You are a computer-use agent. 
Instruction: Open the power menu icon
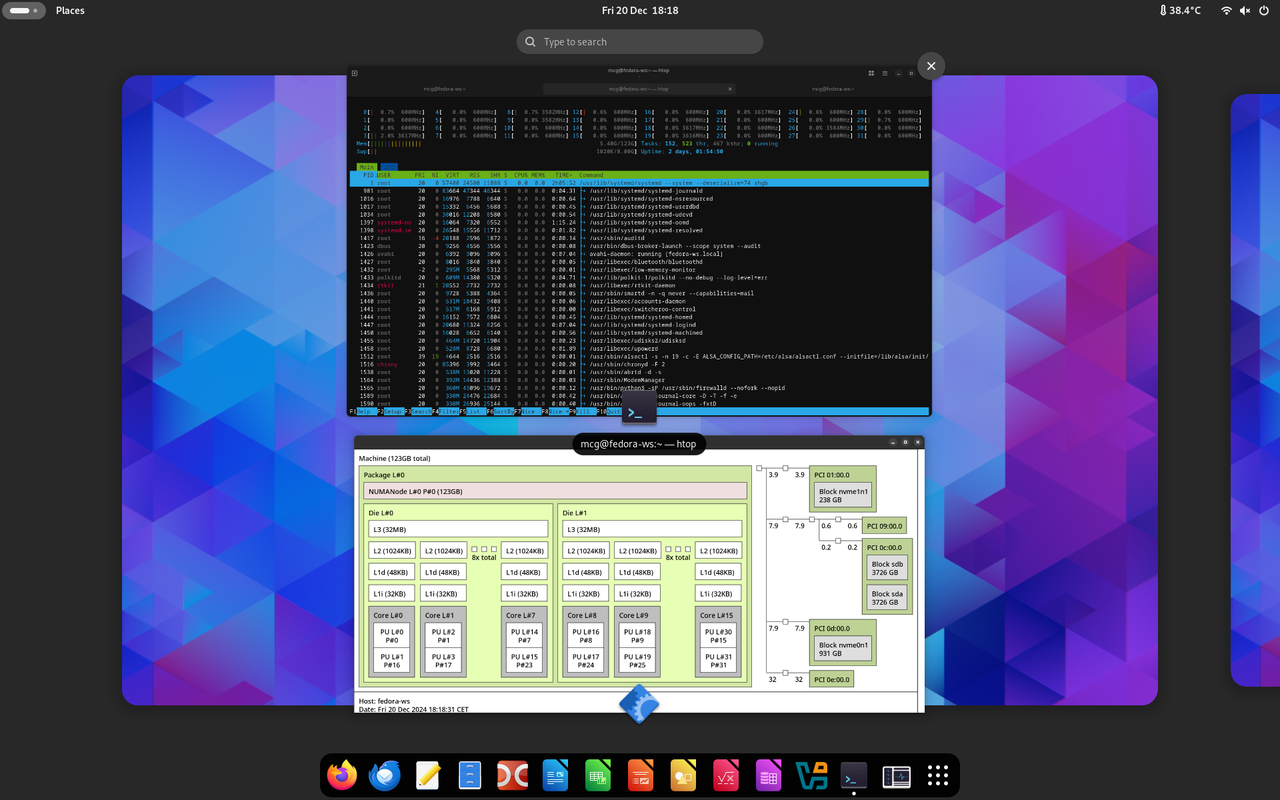pyautogui.click(x=1264, y=10)
